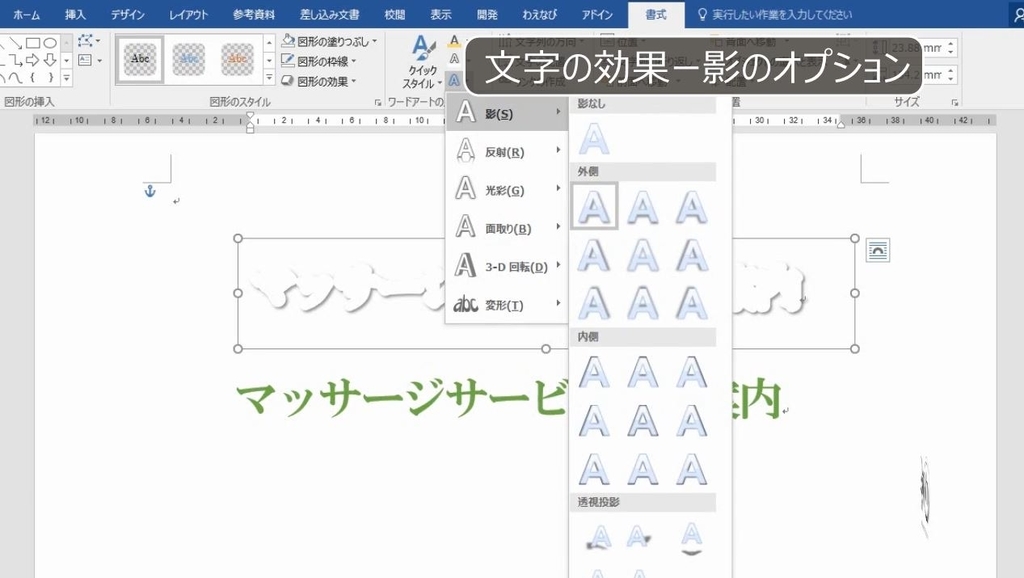
Task: Click the text outline A icon
Action: (x=455, y=59)
